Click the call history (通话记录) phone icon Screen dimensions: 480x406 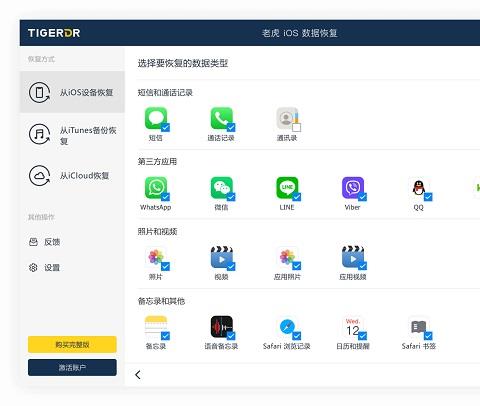(221, 118)
